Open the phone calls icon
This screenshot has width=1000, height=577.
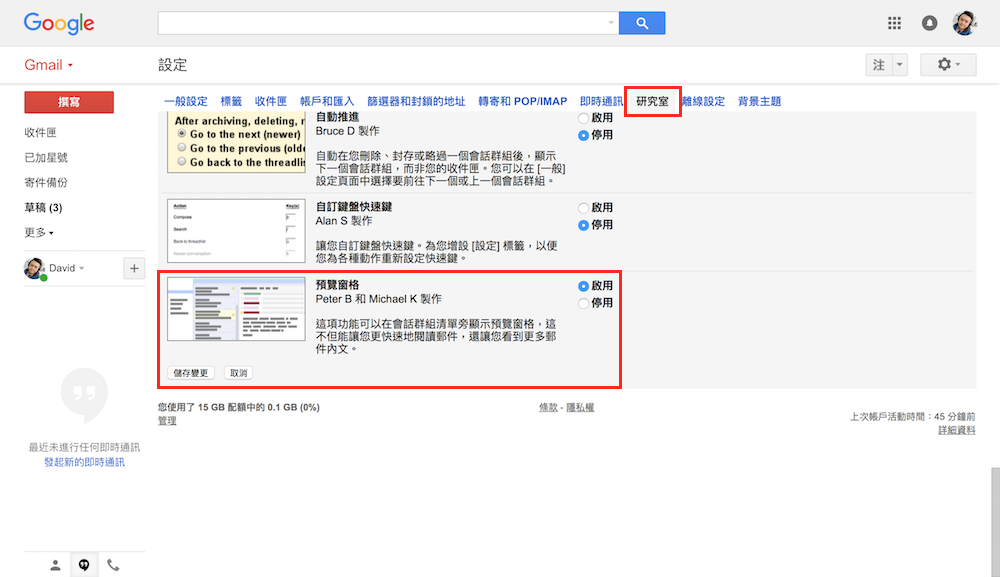[113, 565]
